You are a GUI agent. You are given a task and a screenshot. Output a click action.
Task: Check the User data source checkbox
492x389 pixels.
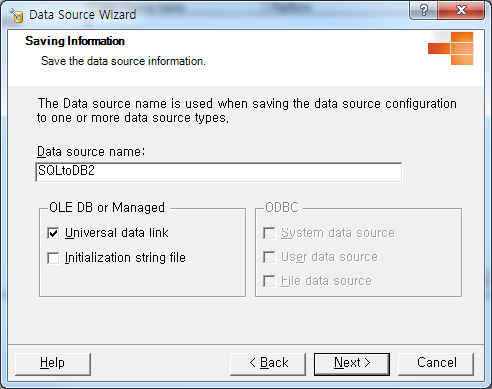coord(269,257)
